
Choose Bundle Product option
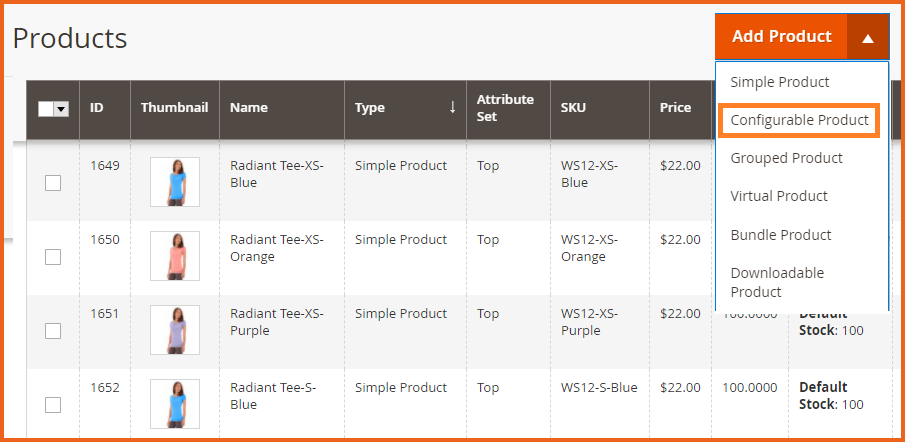[781, 235]
